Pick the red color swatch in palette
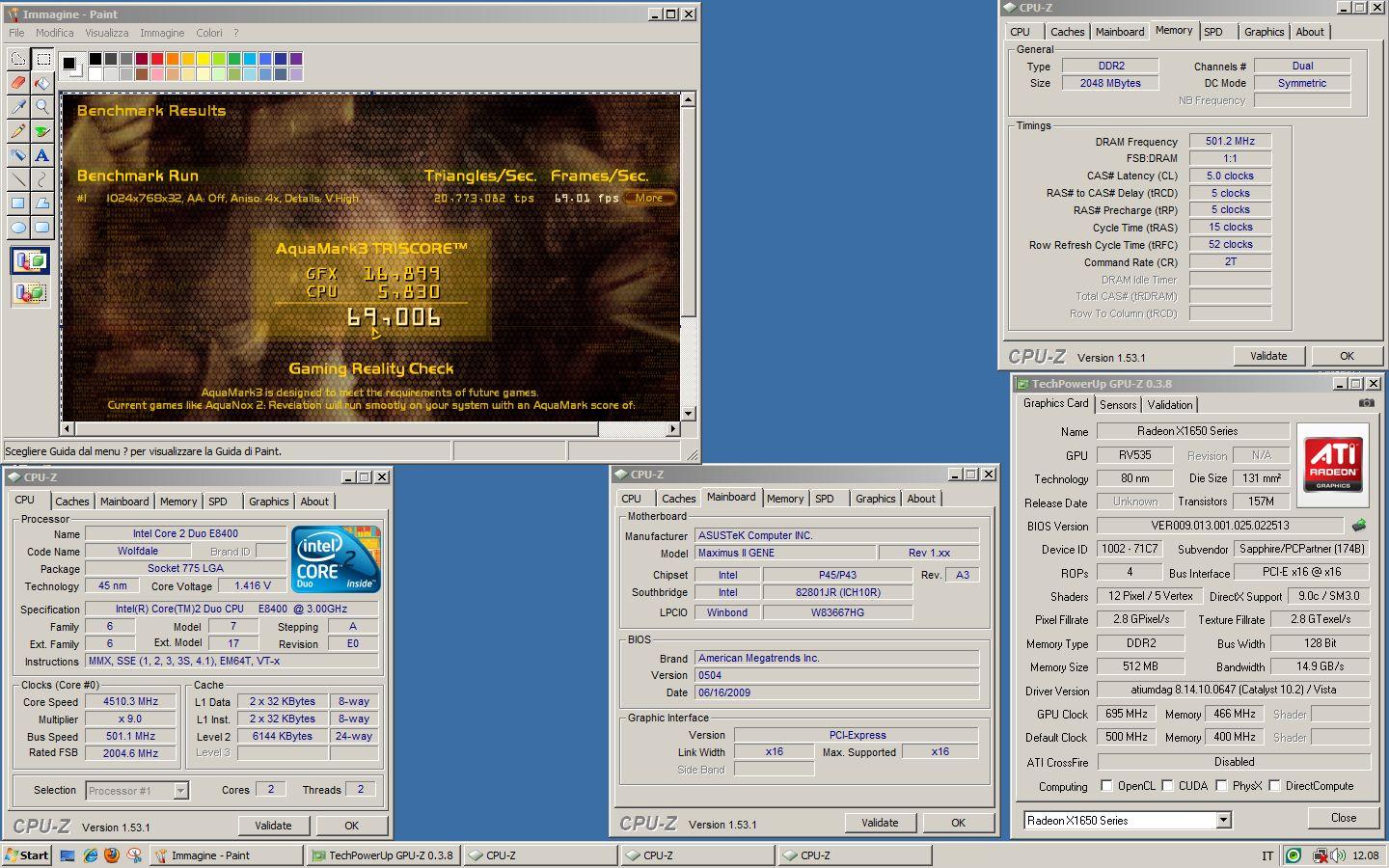This screenshot has width=1389, height=868. 156,59
